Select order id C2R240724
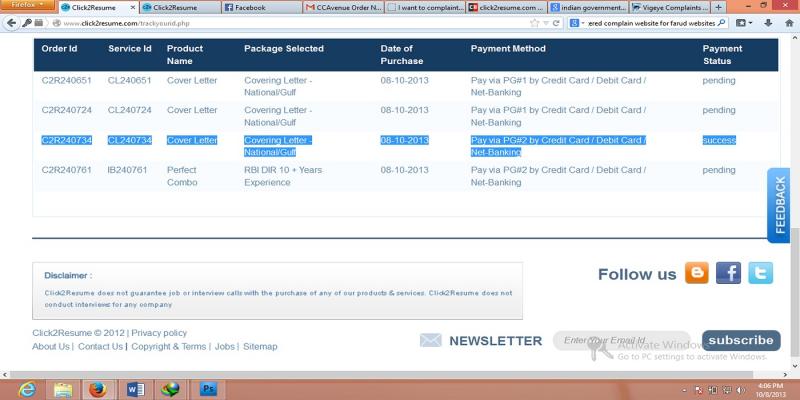 66,110
